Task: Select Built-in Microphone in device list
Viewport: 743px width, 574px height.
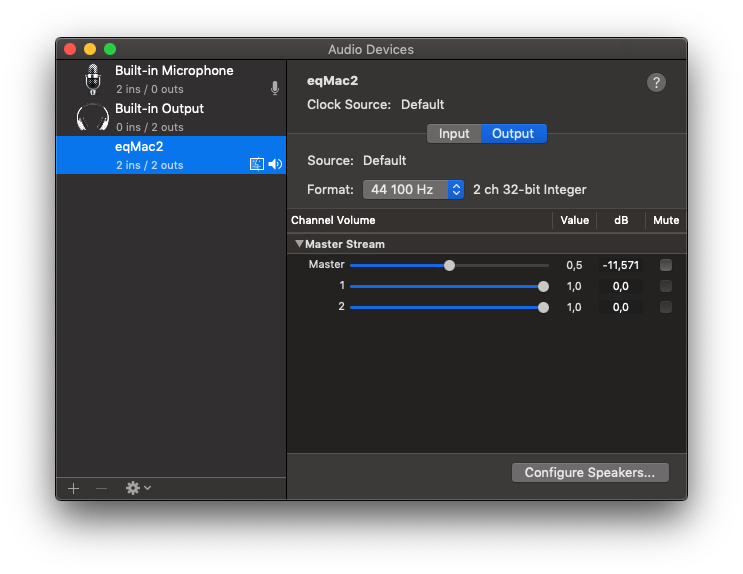Action: click(171, 79)
